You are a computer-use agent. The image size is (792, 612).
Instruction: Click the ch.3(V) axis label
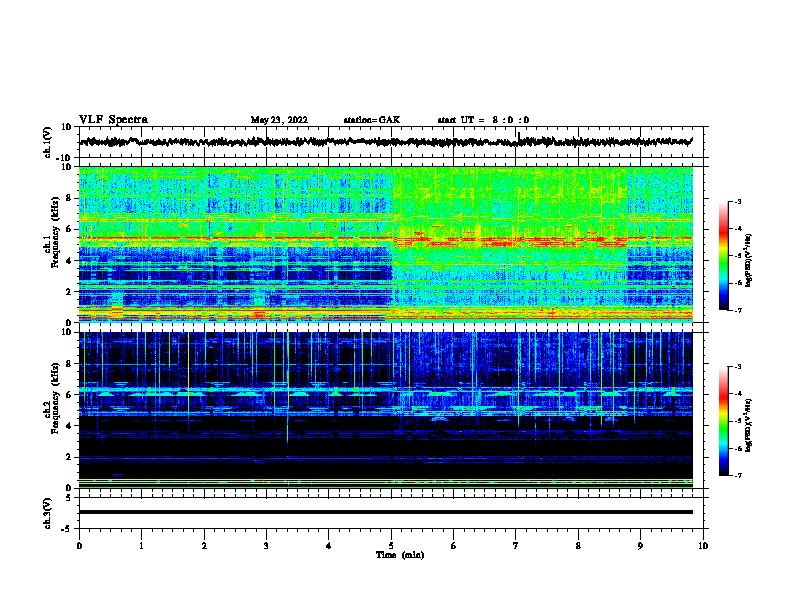[48, 513]
